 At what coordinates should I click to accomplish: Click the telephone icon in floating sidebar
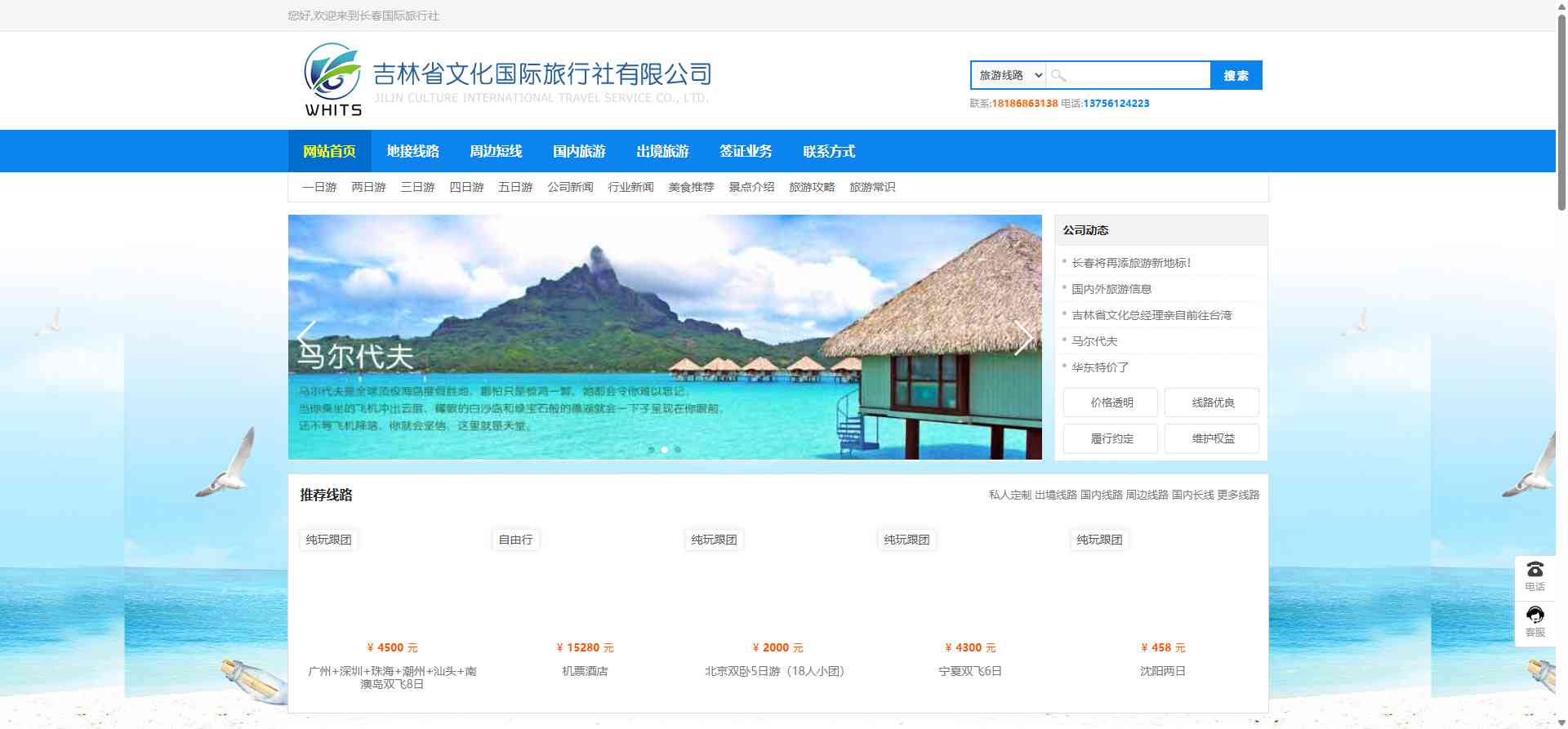tap(1535, 571)
